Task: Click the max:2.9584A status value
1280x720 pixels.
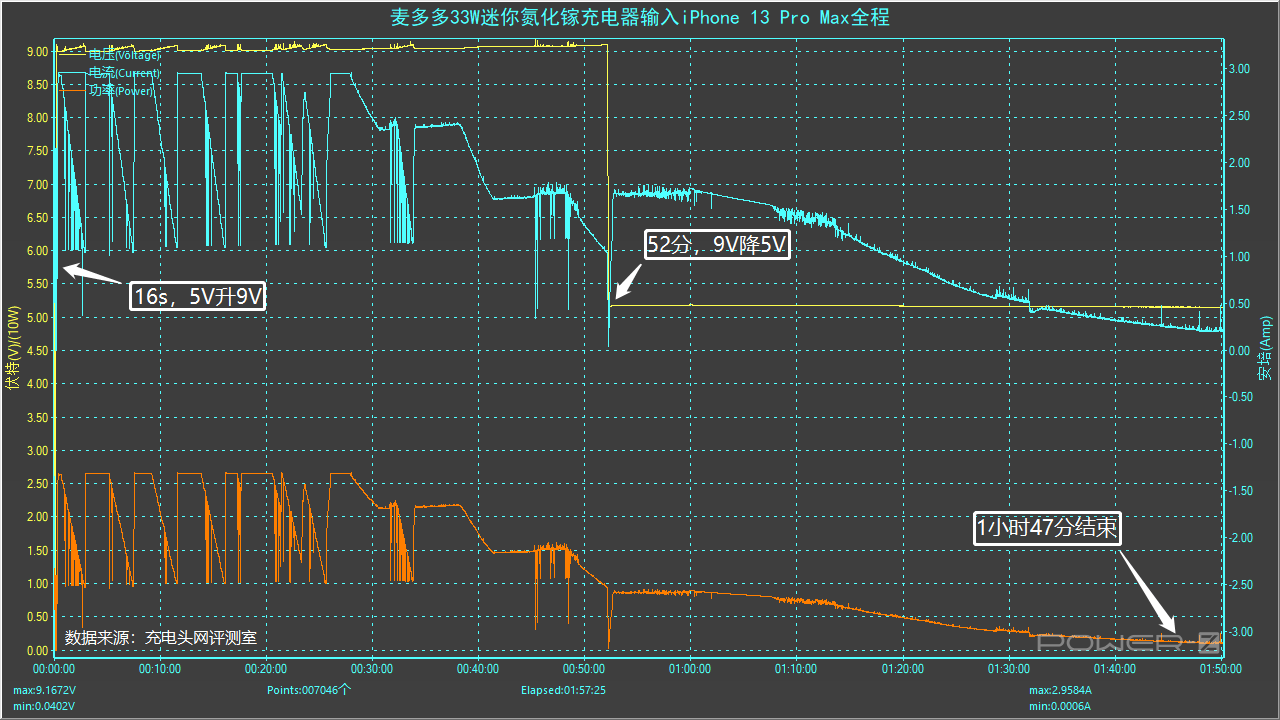Action: 1060,690
